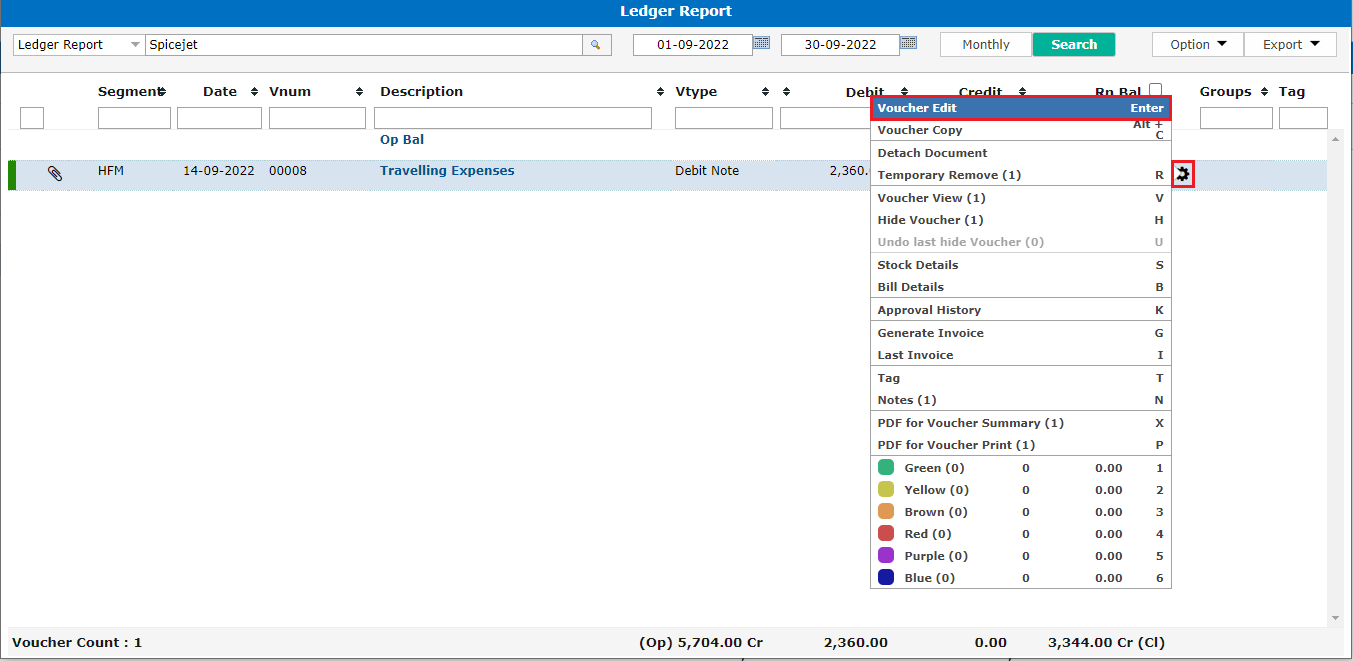Screen dimensions: 1353x661
Task: Open the Option dropdown menu
Action: point(1197,45)
